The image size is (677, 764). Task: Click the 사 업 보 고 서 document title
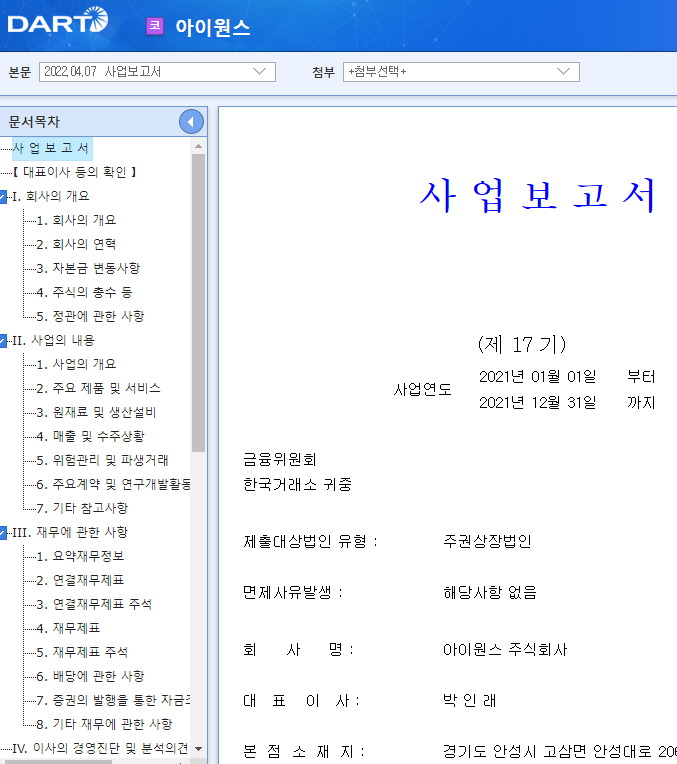(538, 196)
